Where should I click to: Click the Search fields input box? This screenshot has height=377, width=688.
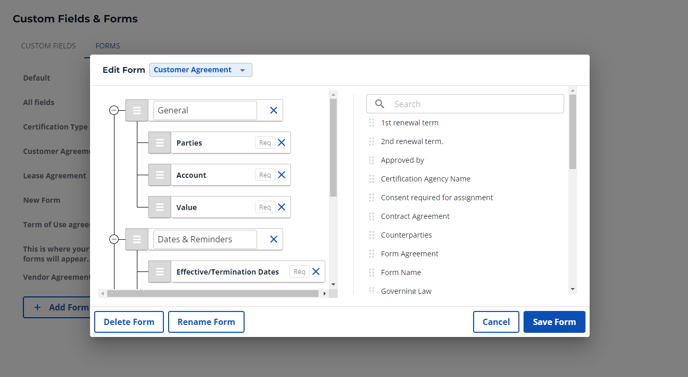coord(465,104)
